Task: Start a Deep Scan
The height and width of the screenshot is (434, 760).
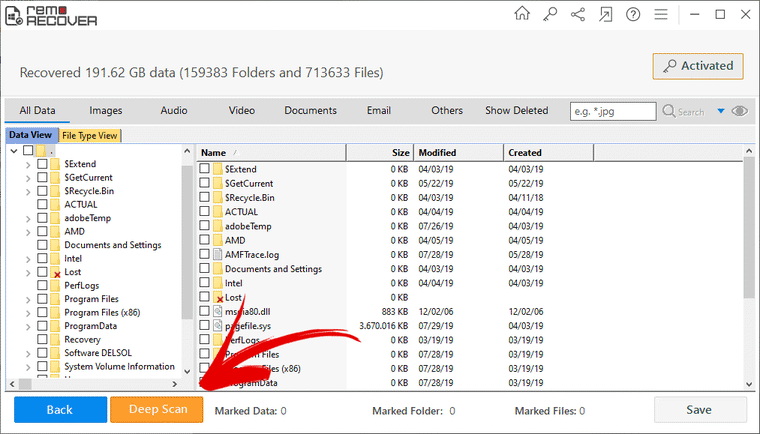Action: pyautogui.click(x=156, y=410)
